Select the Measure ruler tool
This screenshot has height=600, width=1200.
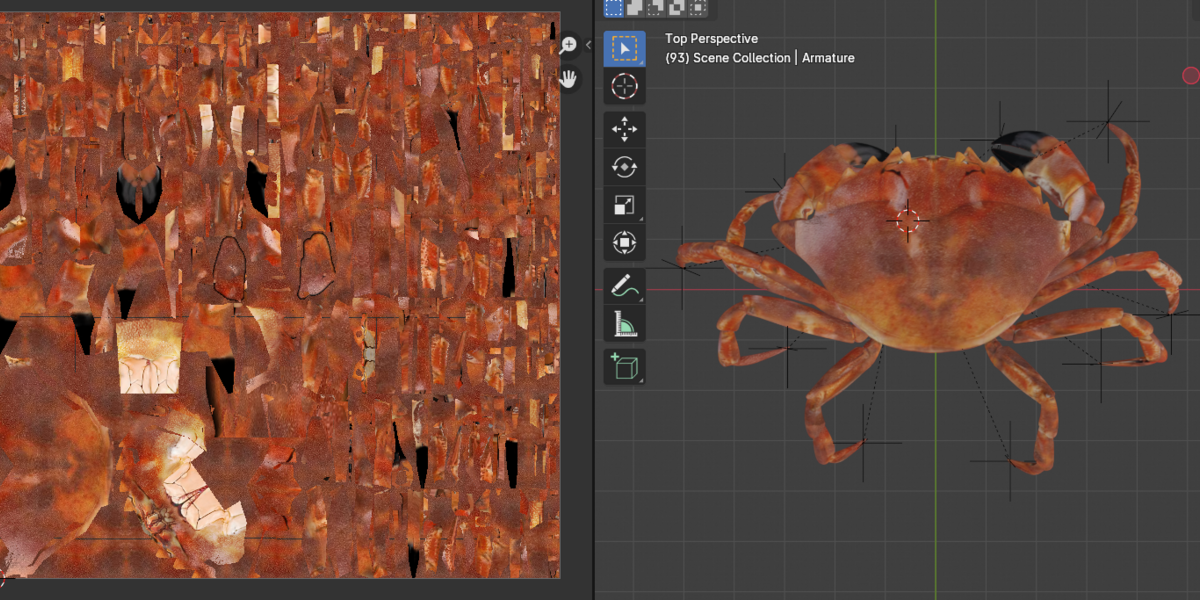(624, 324)
